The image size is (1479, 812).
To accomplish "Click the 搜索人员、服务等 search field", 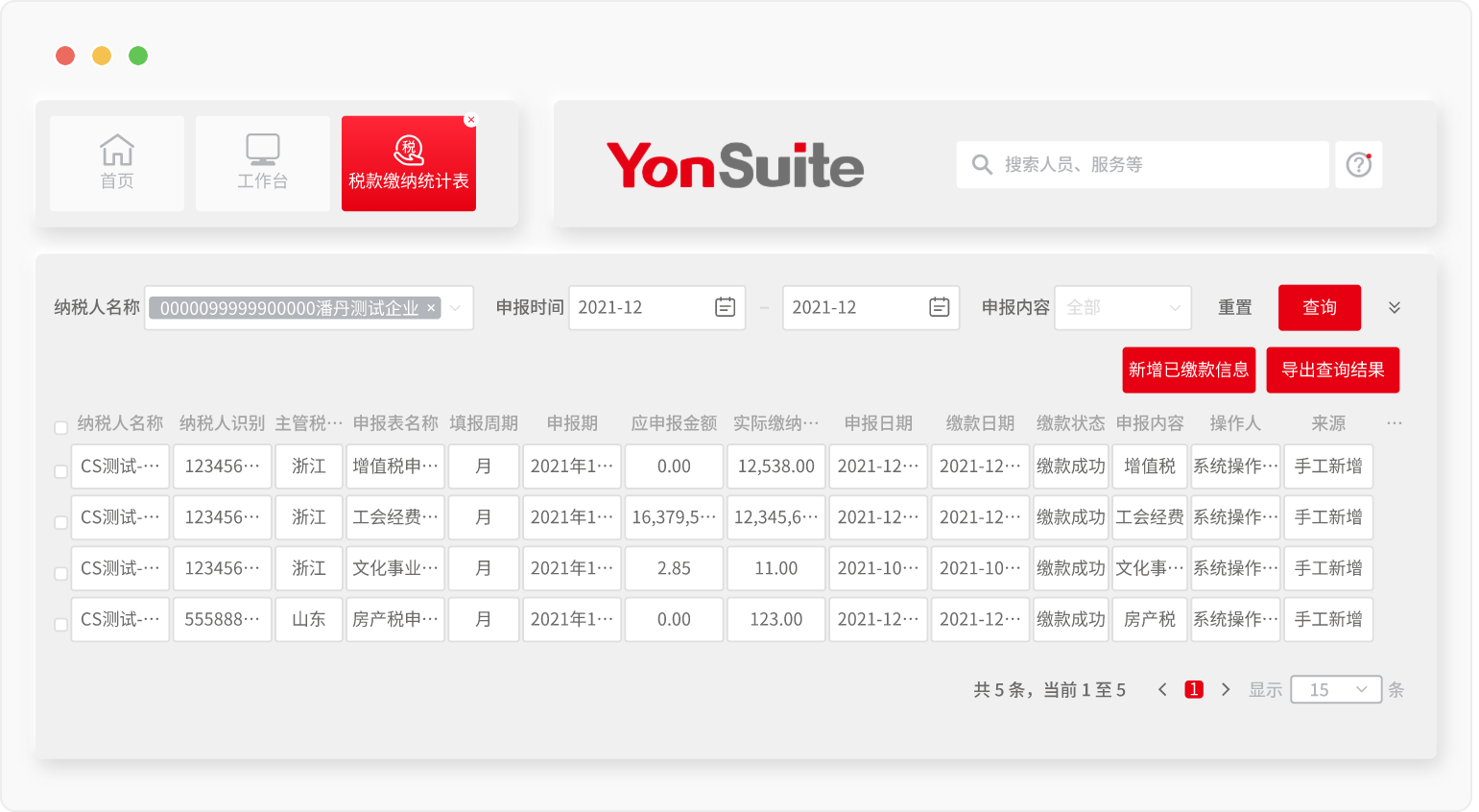I will 1152,164.
